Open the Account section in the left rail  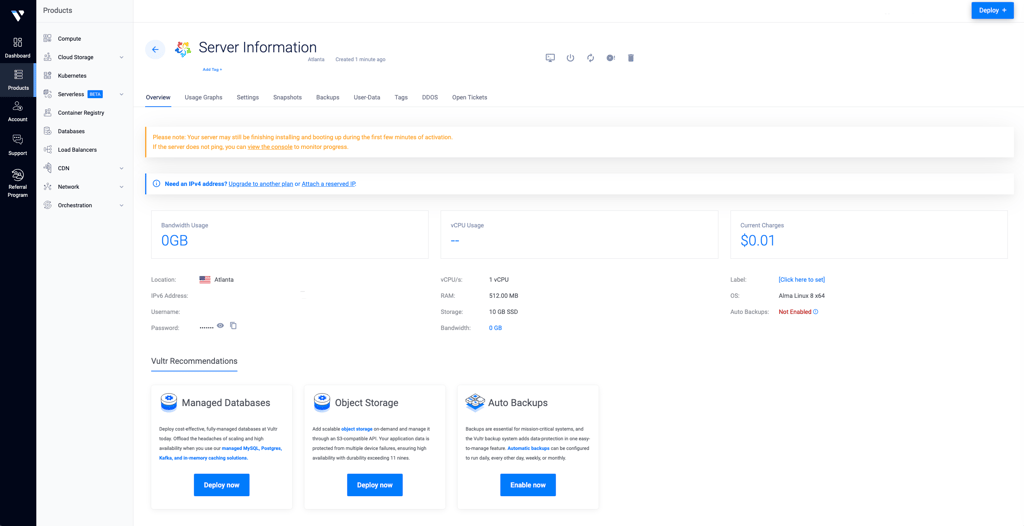pyautogui.click(x=18, y=112)
